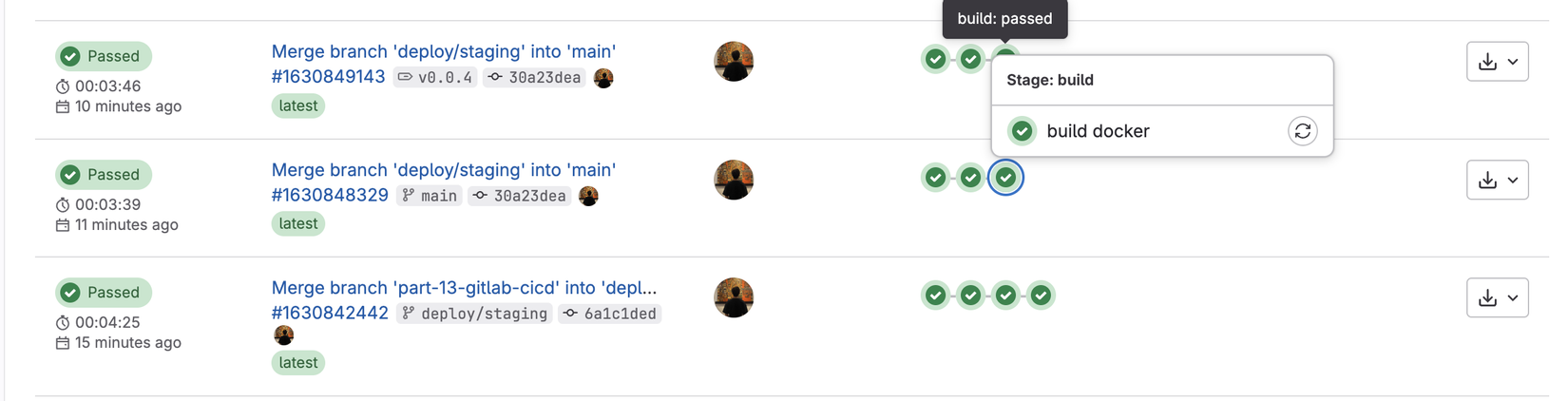1568x401 pixels.
Task: Click the build docker job name
Action: 1098,131
